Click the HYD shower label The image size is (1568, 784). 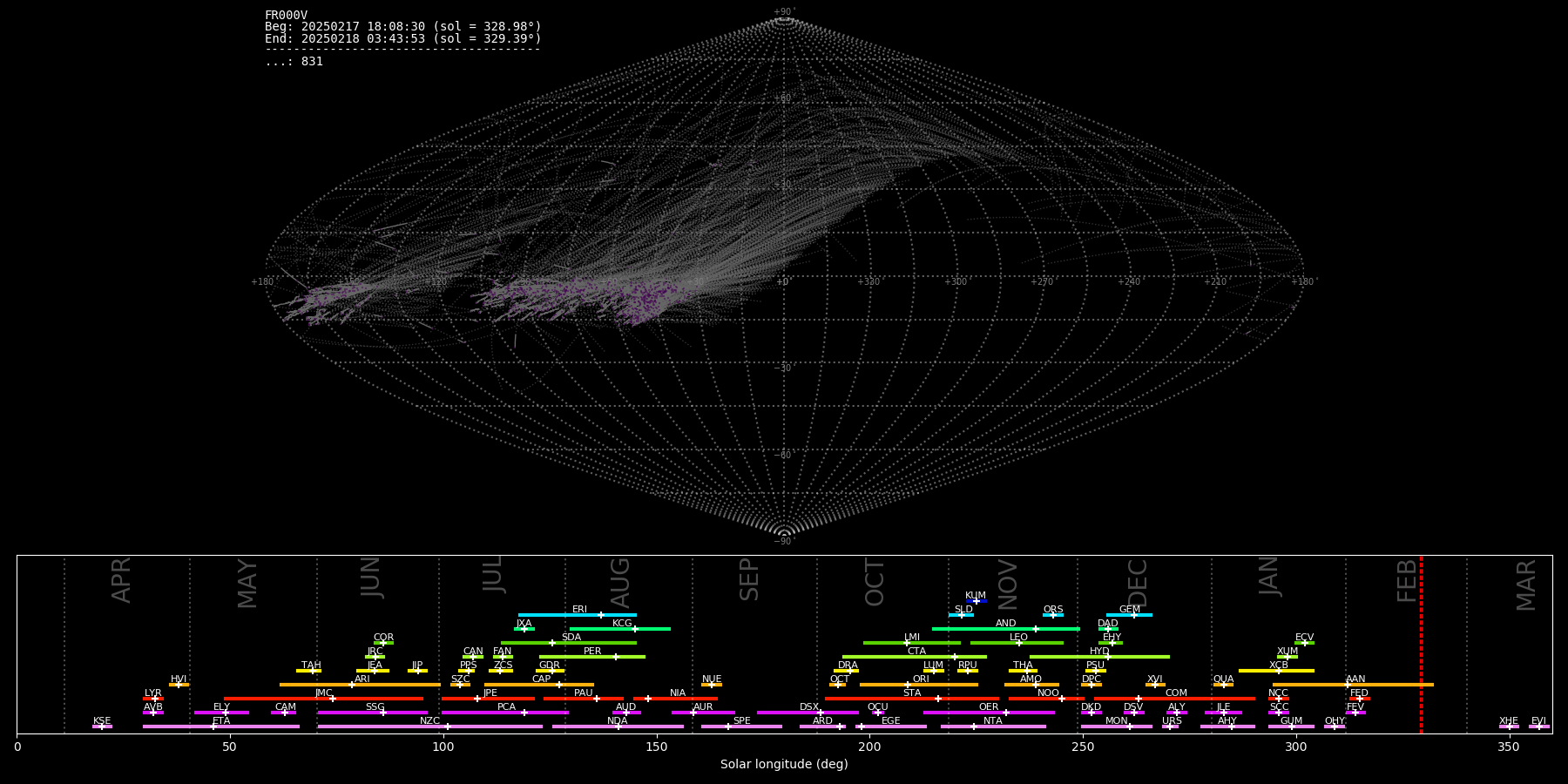1099,651
